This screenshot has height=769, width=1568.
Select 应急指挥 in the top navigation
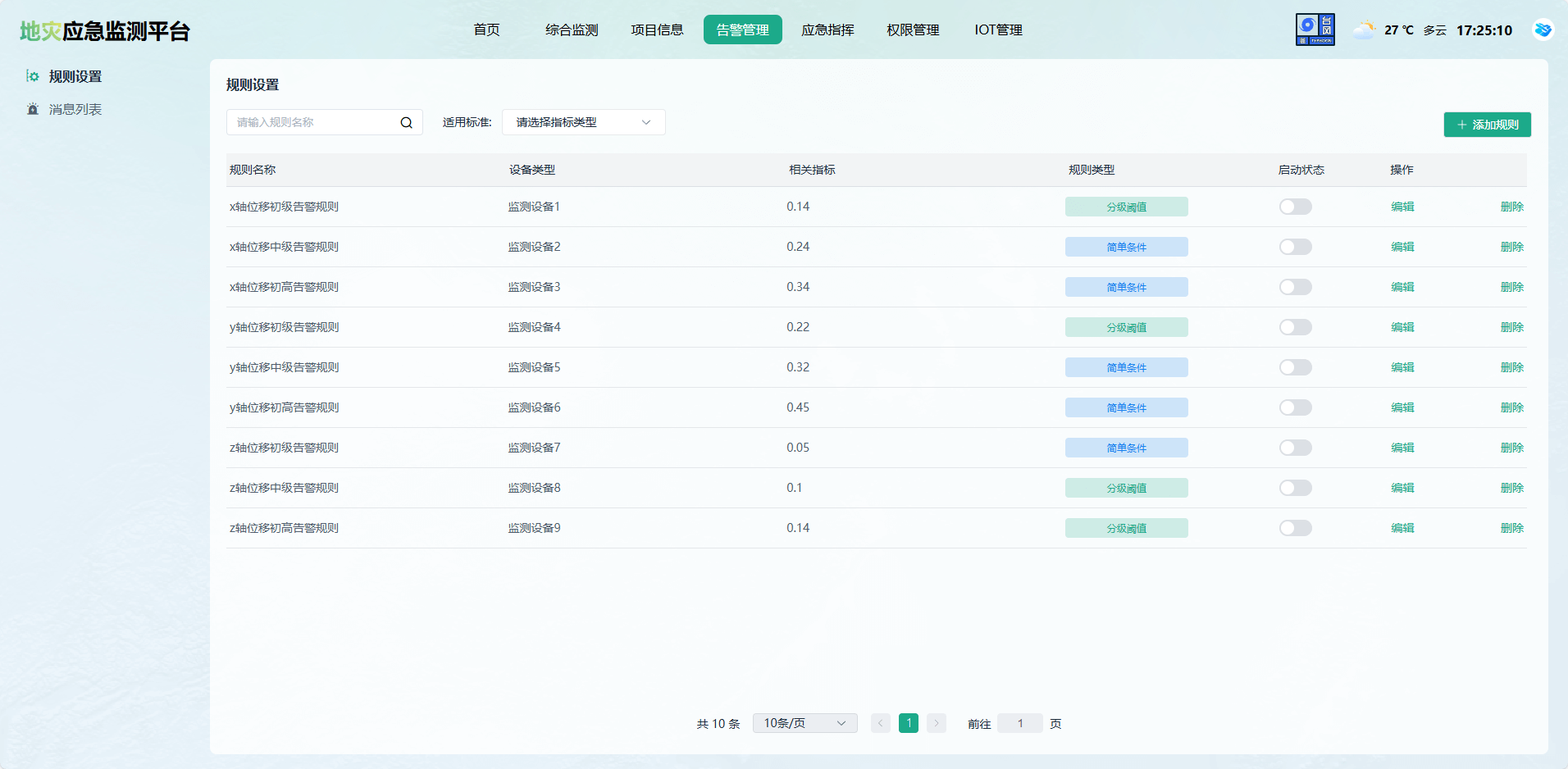click(827, 30)
